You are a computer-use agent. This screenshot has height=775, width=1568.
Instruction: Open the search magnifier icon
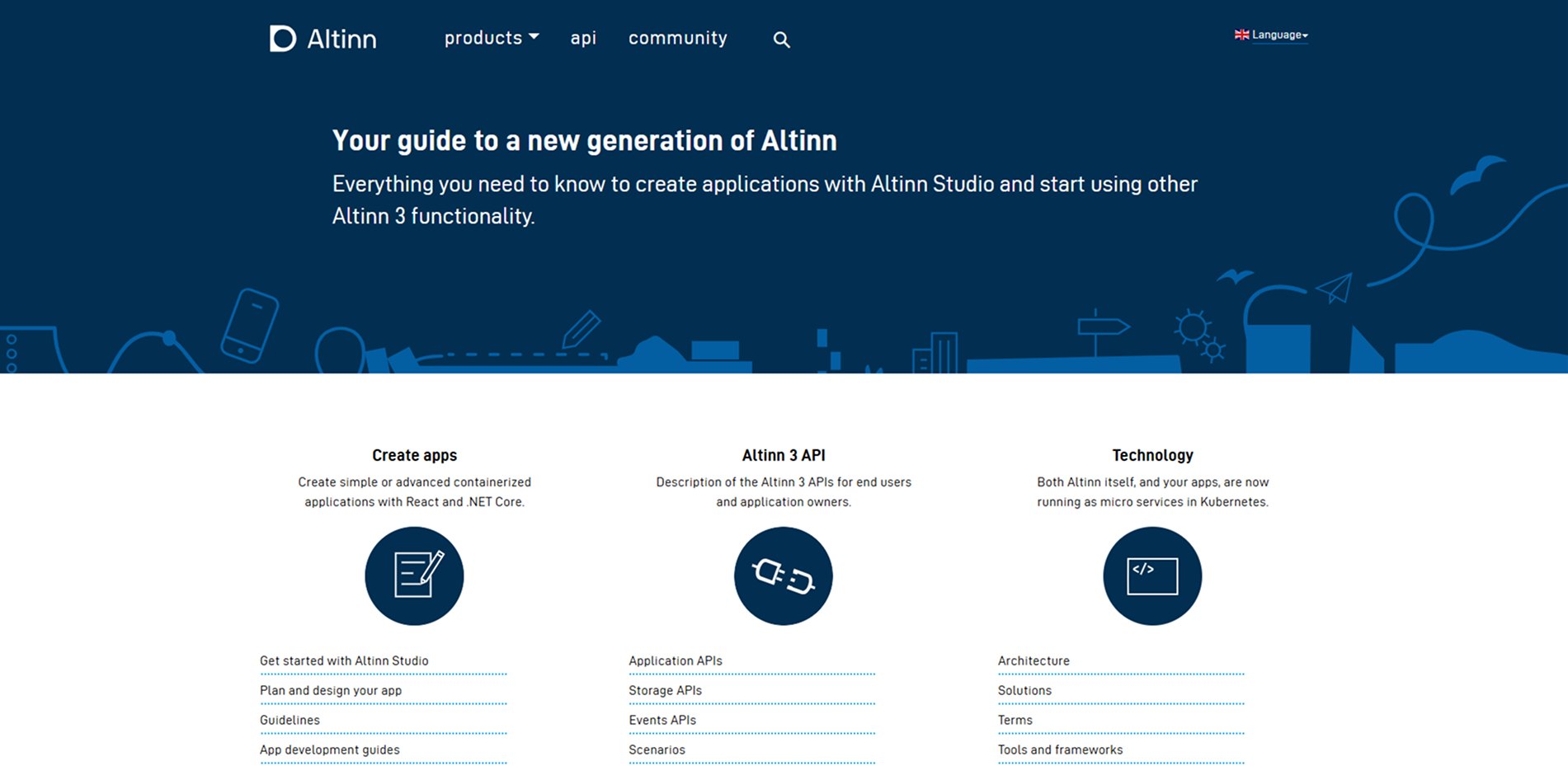(781, 40)
